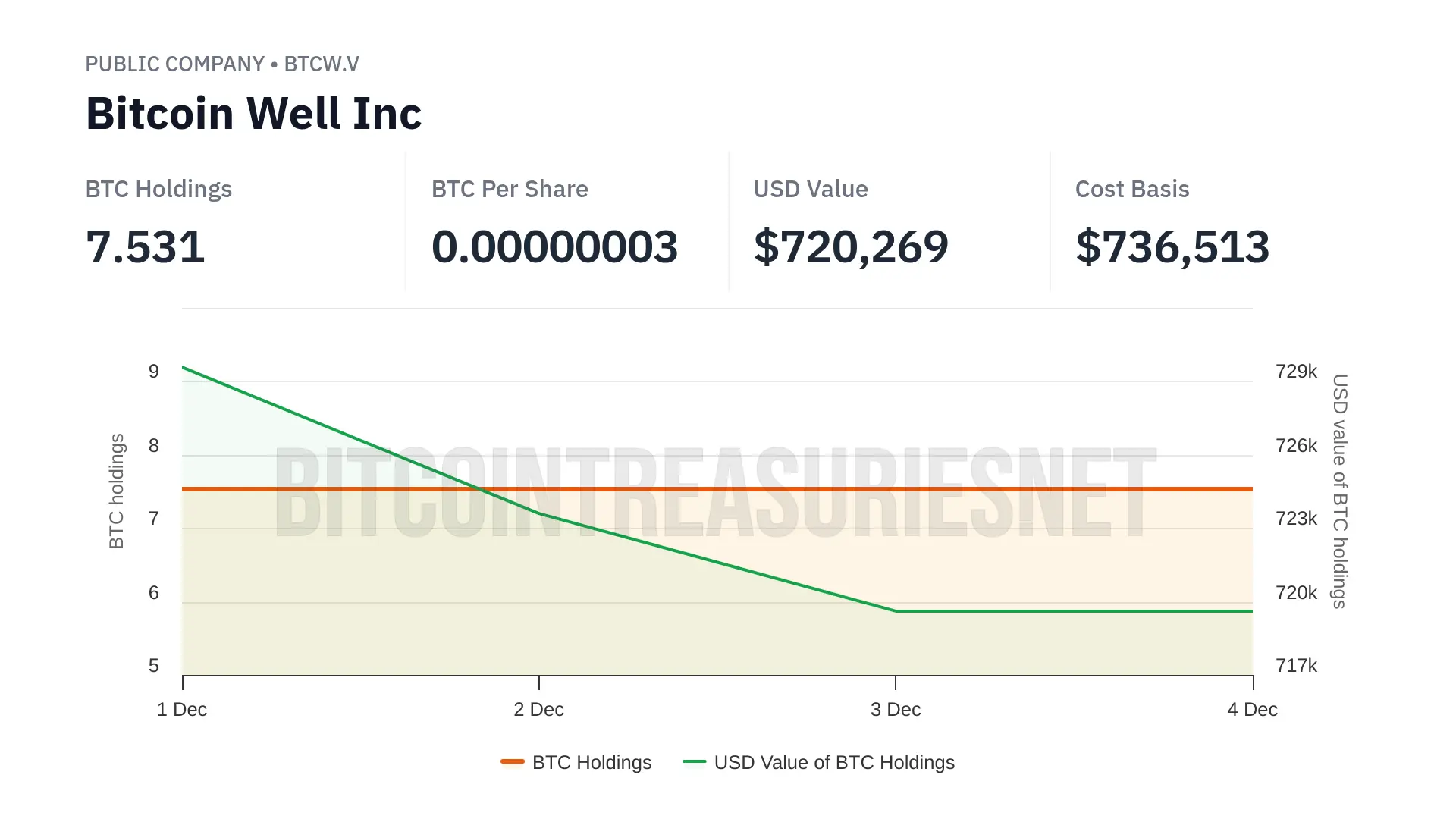Click the 2 Dec x-axis label
Viewport: 1456px width, 819px height.
pyautogui.click(x=538, y=710)
